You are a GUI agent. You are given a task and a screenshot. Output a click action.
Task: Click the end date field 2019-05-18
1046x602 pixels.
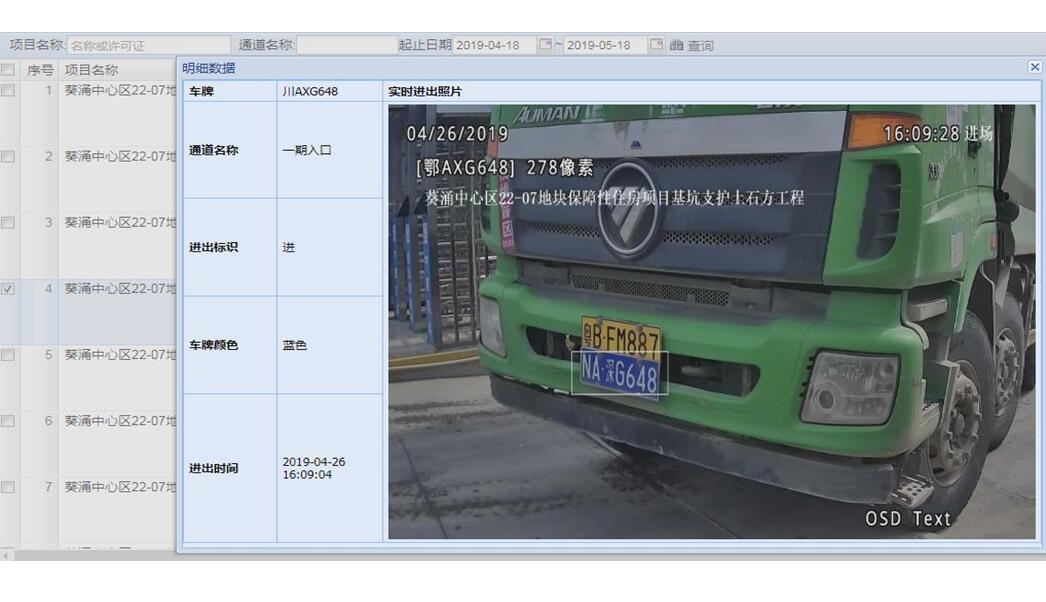[606, 45]
